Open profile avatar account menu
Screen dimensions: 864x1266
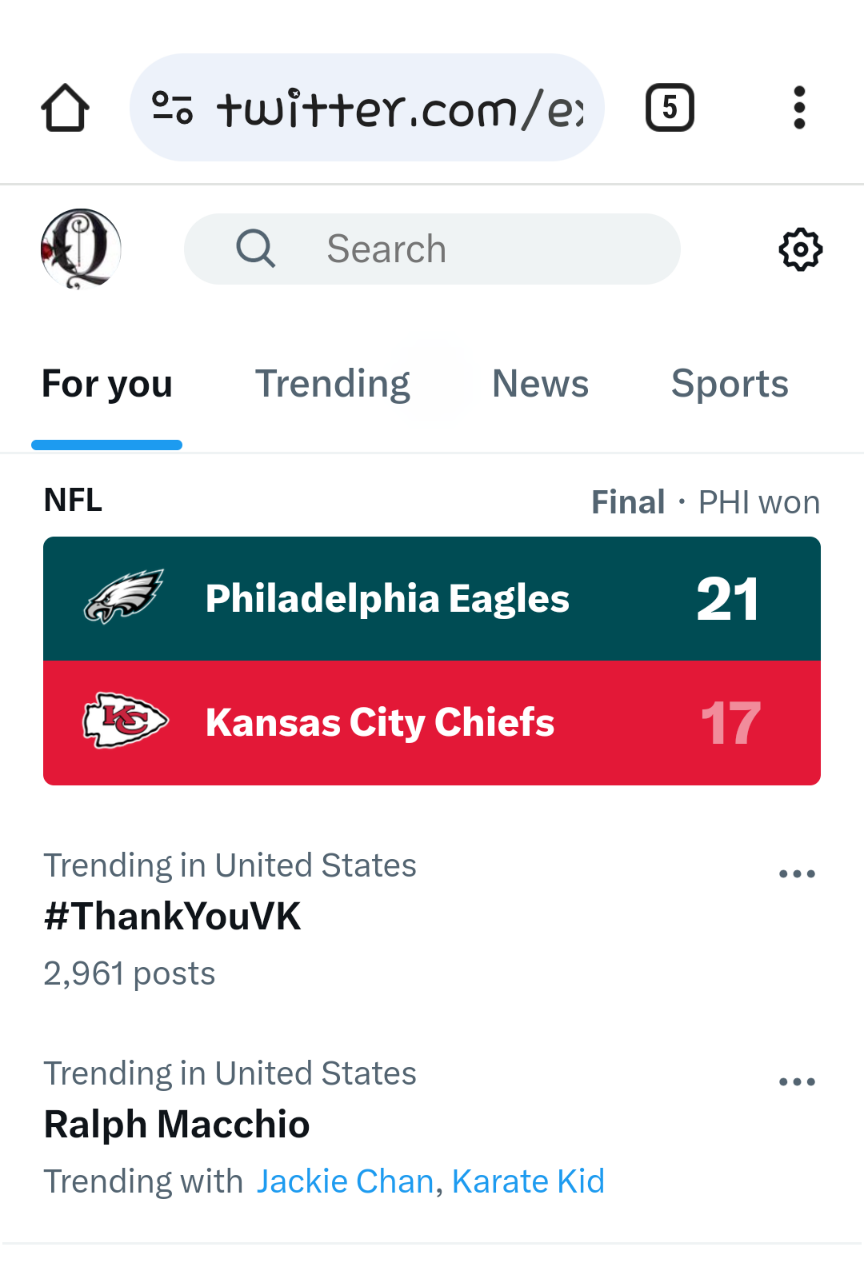pos(81,249)
